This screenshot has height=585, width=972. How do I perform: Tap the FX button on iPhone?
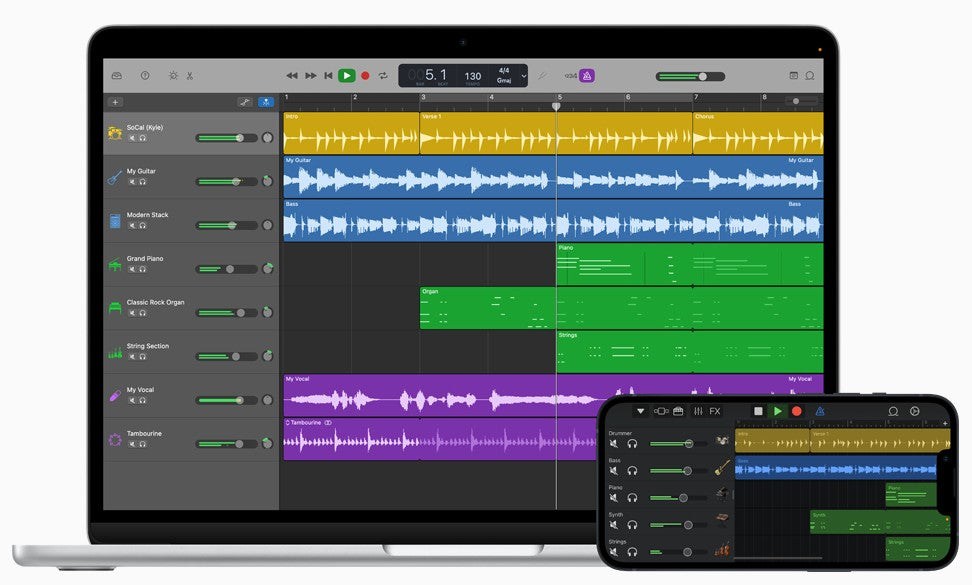(714, 411)
